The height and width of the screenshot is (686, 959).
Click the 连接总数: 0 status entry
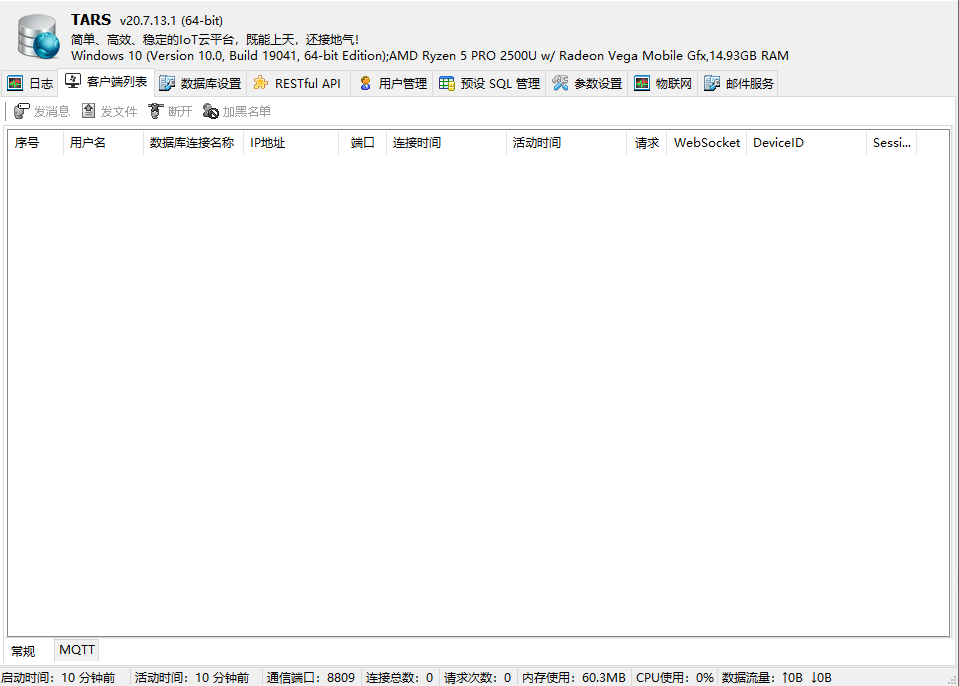399,677
